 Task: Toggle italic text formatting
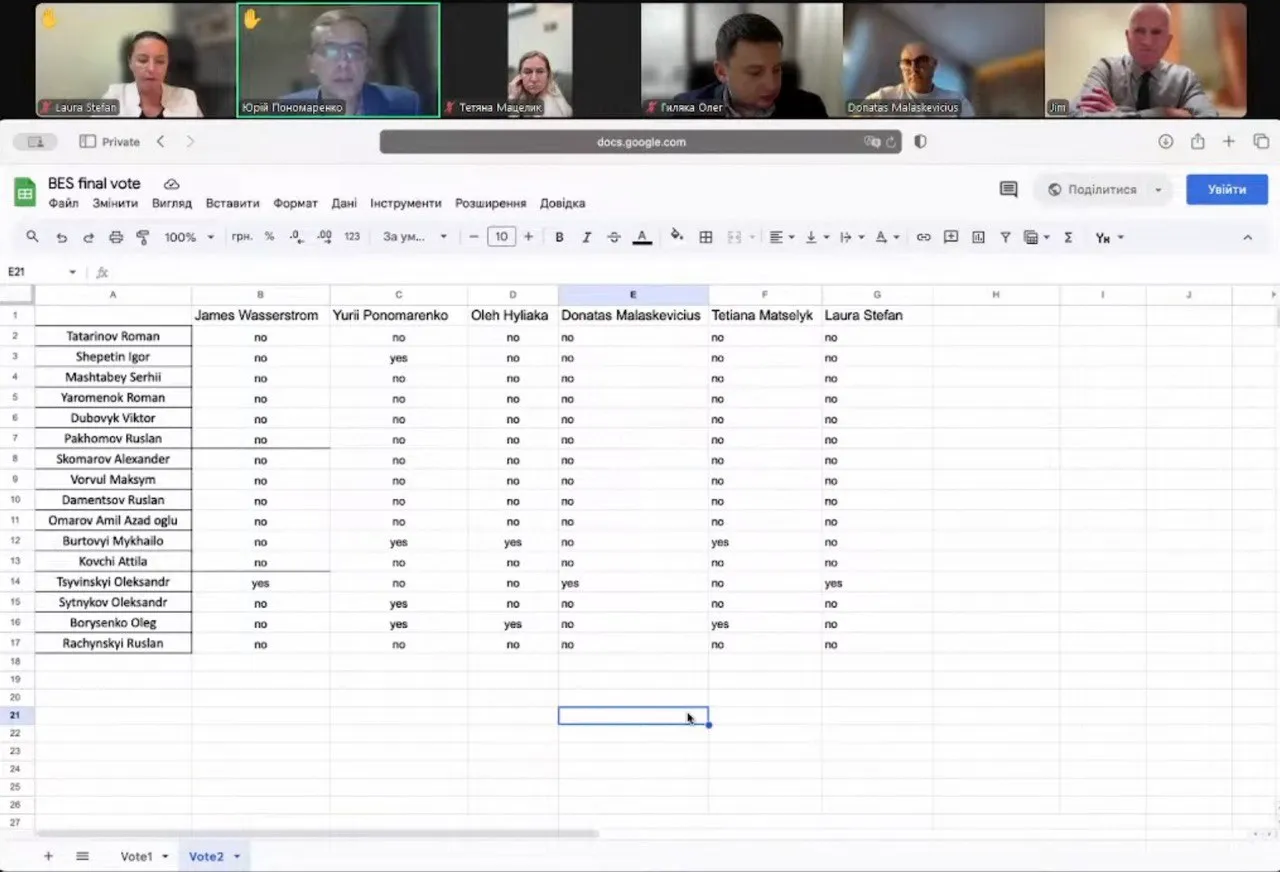click(587, 237)
